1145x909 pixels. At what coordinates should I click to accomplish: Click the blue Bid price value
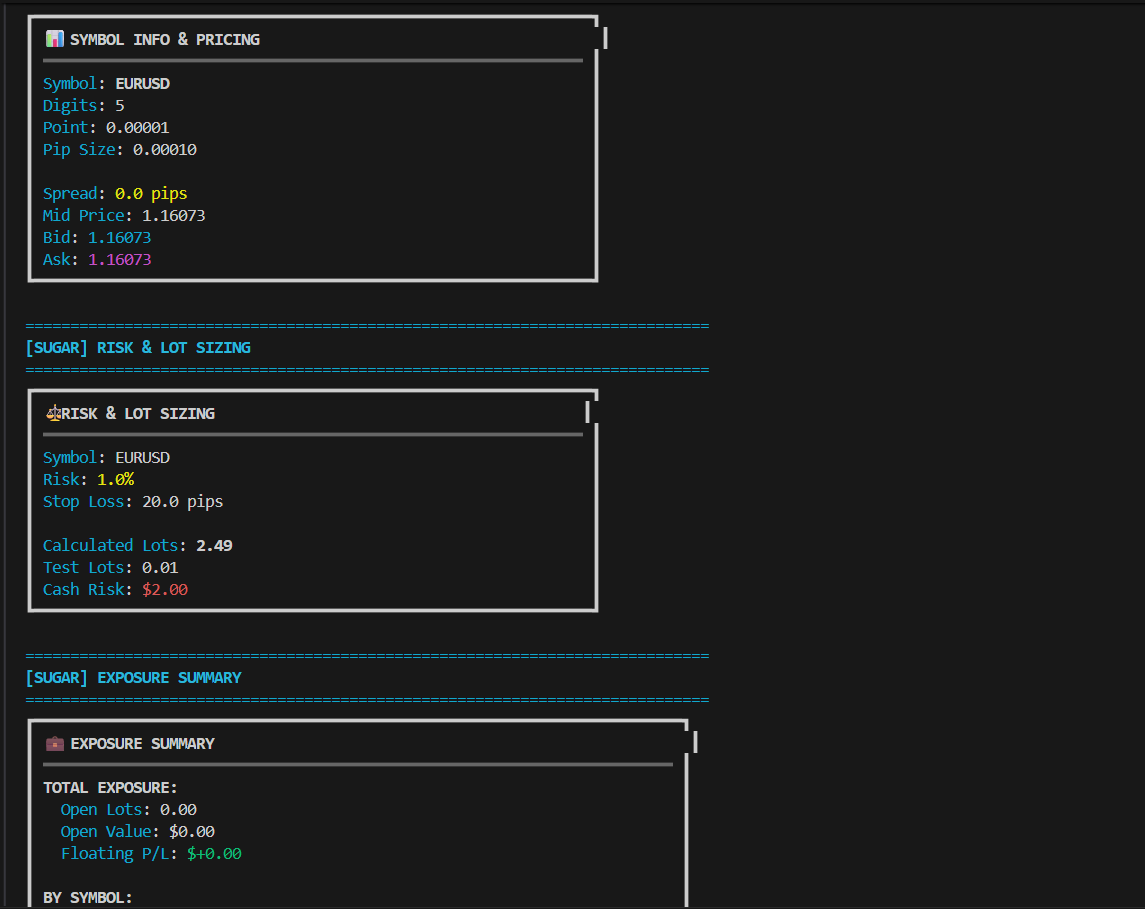[x=119, y=237]
